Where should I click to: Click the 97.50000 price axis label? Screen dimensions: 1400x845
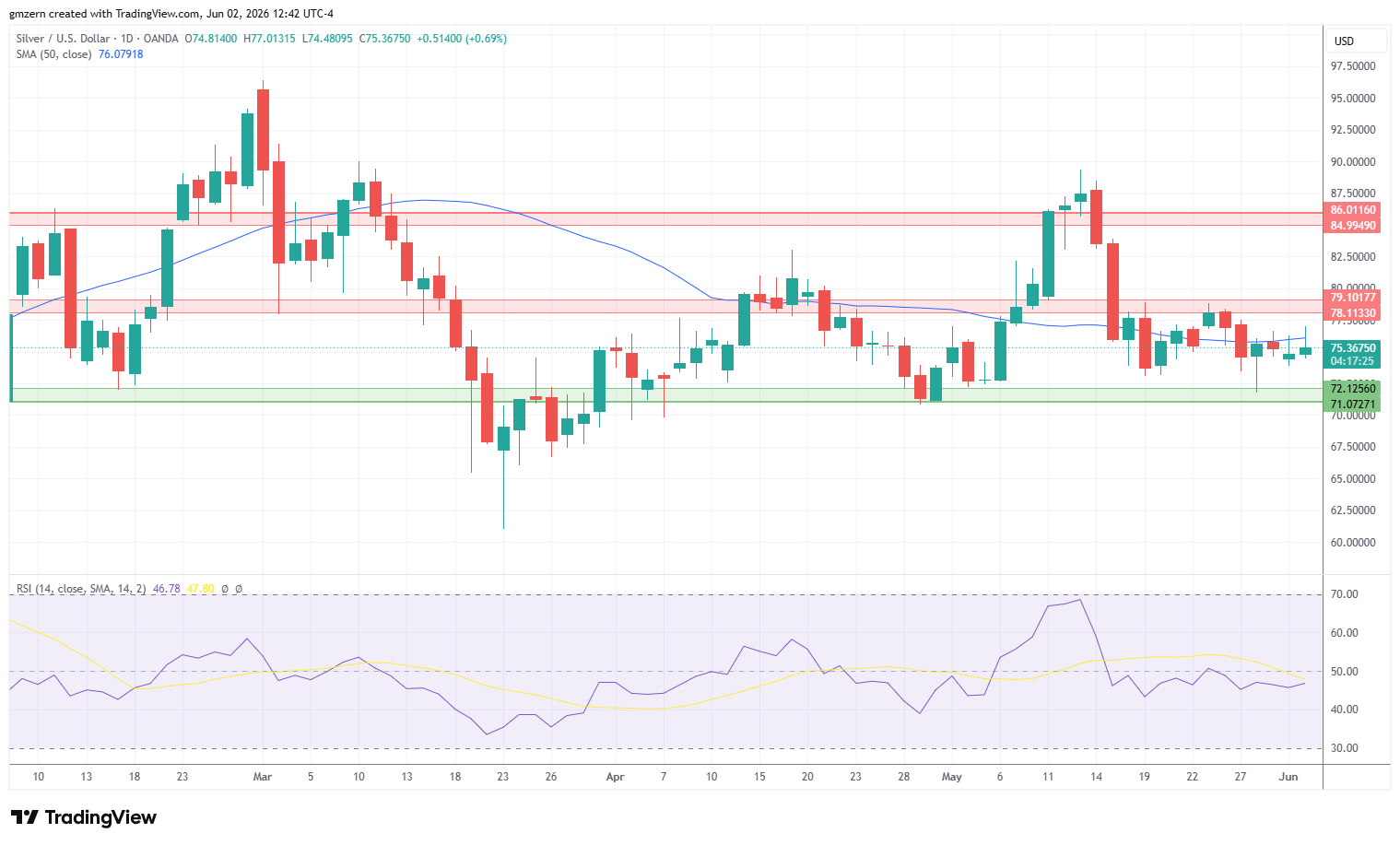pos(1353,66)
